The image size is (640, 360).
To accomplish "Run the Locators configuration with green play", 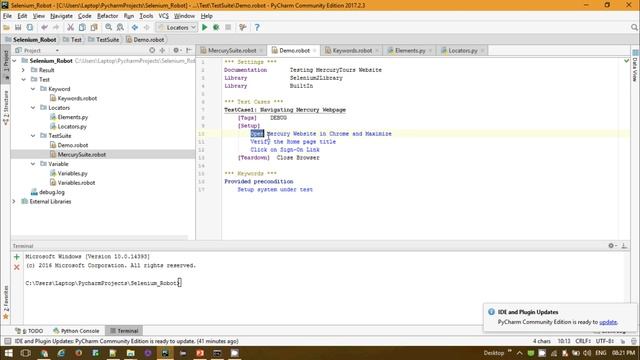I will tap(204, 27).
